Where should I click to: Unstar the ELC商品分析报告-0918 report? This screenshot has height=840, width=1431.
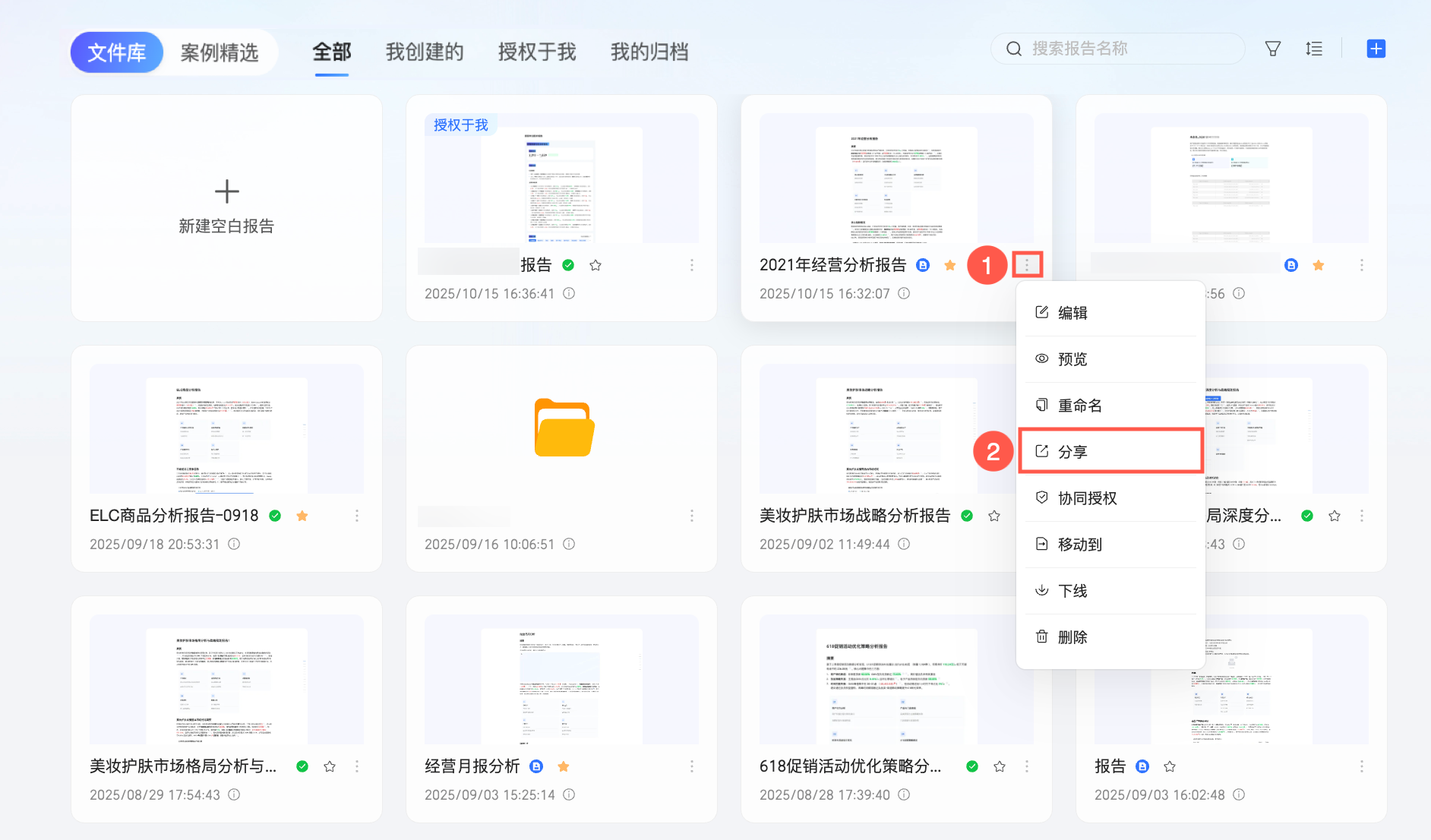(302, 516)
